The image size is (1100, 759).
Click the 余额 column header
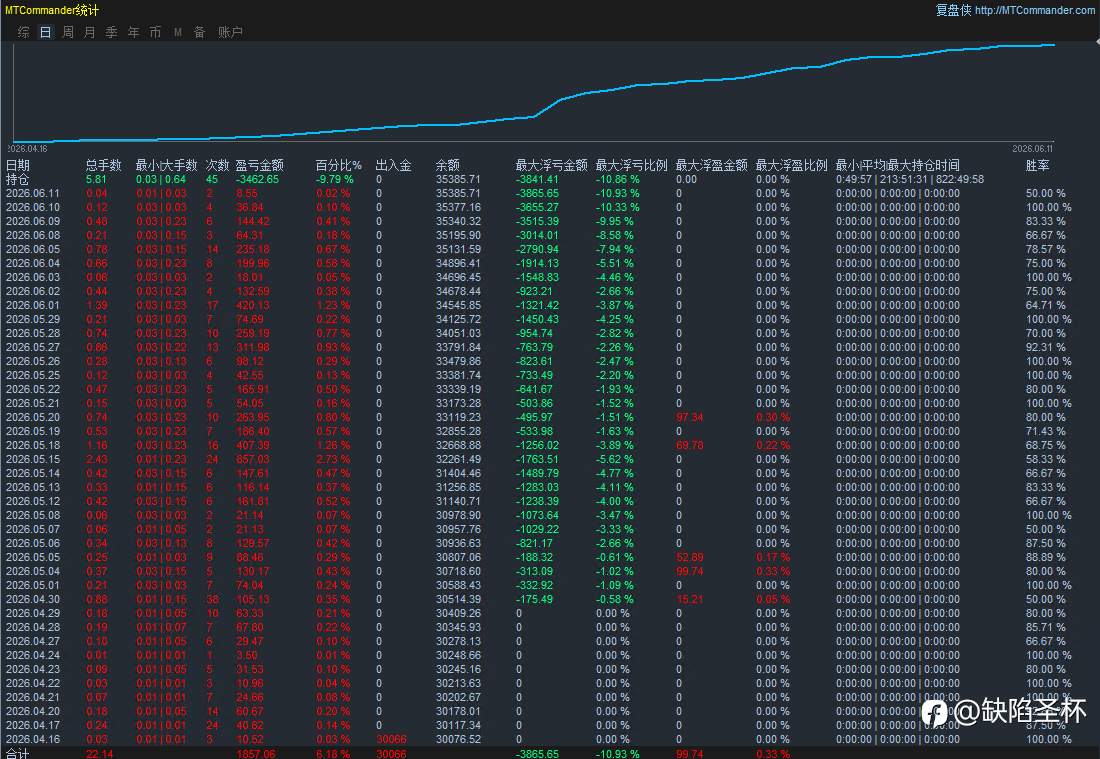(448, 166)
